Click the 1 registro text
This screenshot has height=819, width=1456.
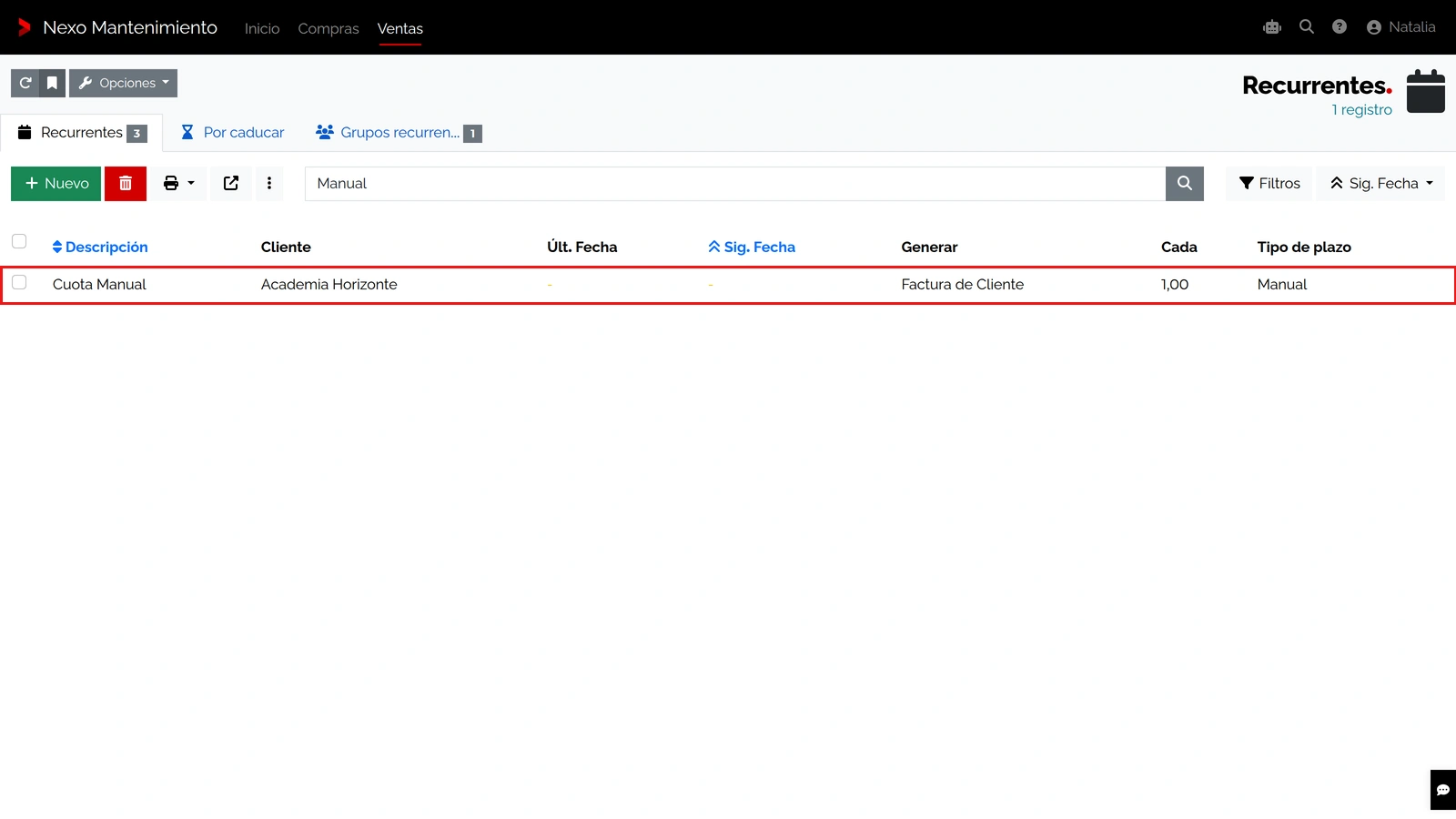(x=1362, y=110)
